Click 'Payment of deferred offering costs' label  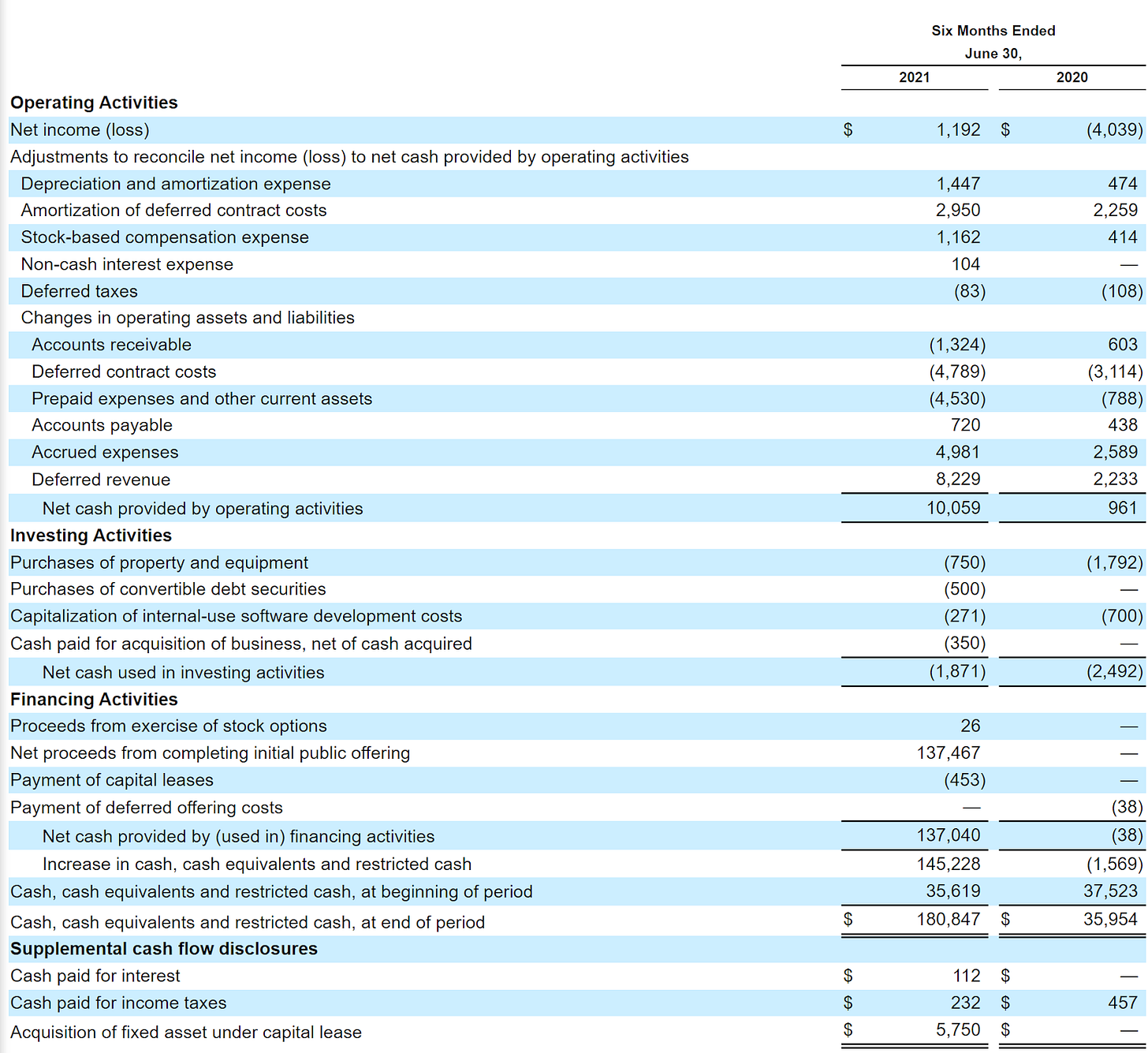(x=147, y=808)
